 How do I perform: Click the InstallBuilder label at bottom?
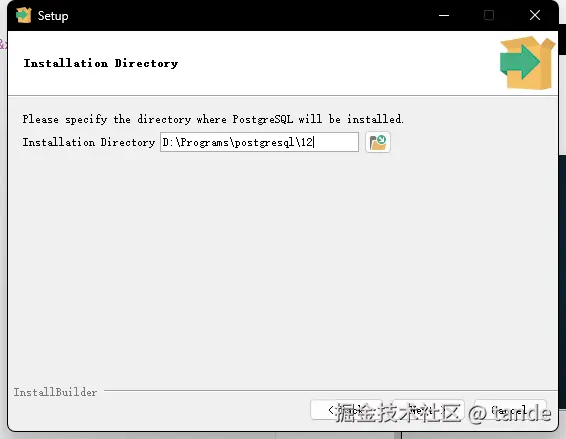(x=55, y=392)
